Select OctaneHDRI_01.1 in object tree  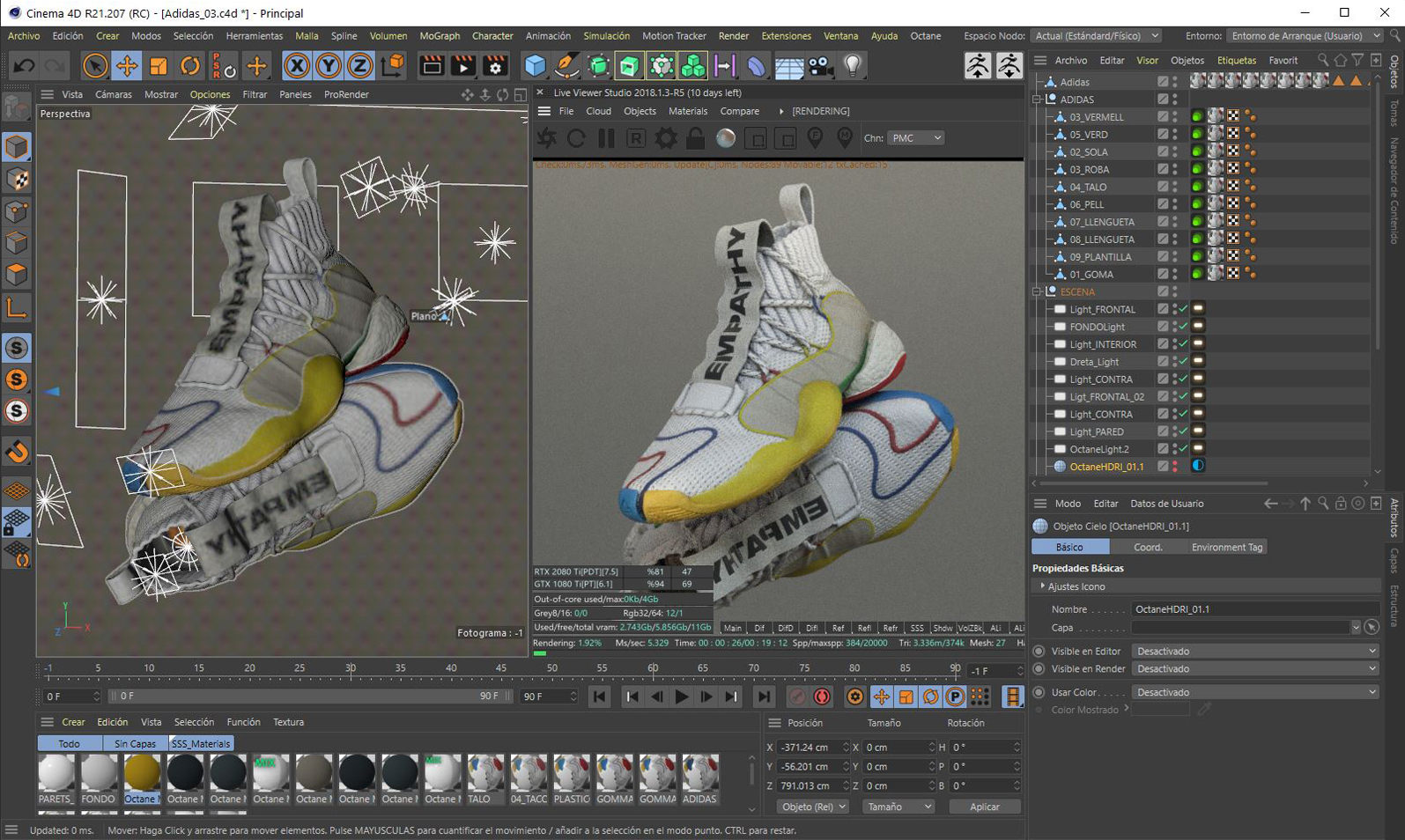click(1106, 467)
